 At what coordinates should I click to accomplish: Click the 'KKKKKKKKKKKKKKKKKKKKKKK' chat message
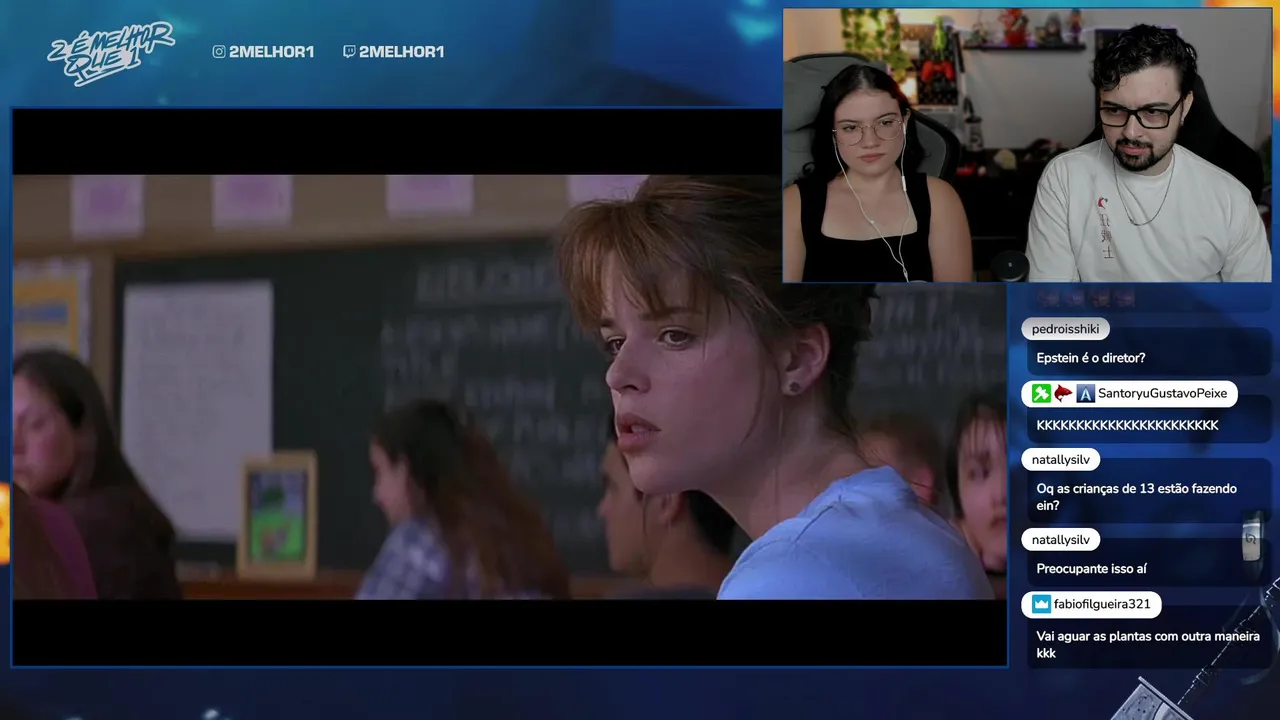1127,425
